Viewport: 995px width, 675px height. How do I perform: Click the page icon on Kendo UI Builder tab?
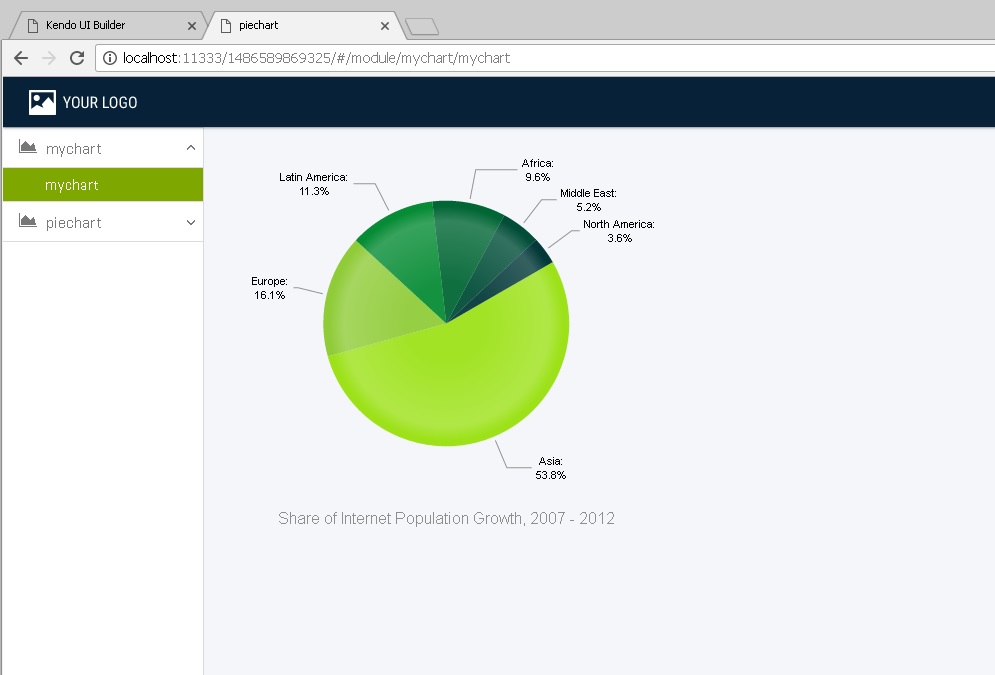pyautogui.click(x=33, y=25)
